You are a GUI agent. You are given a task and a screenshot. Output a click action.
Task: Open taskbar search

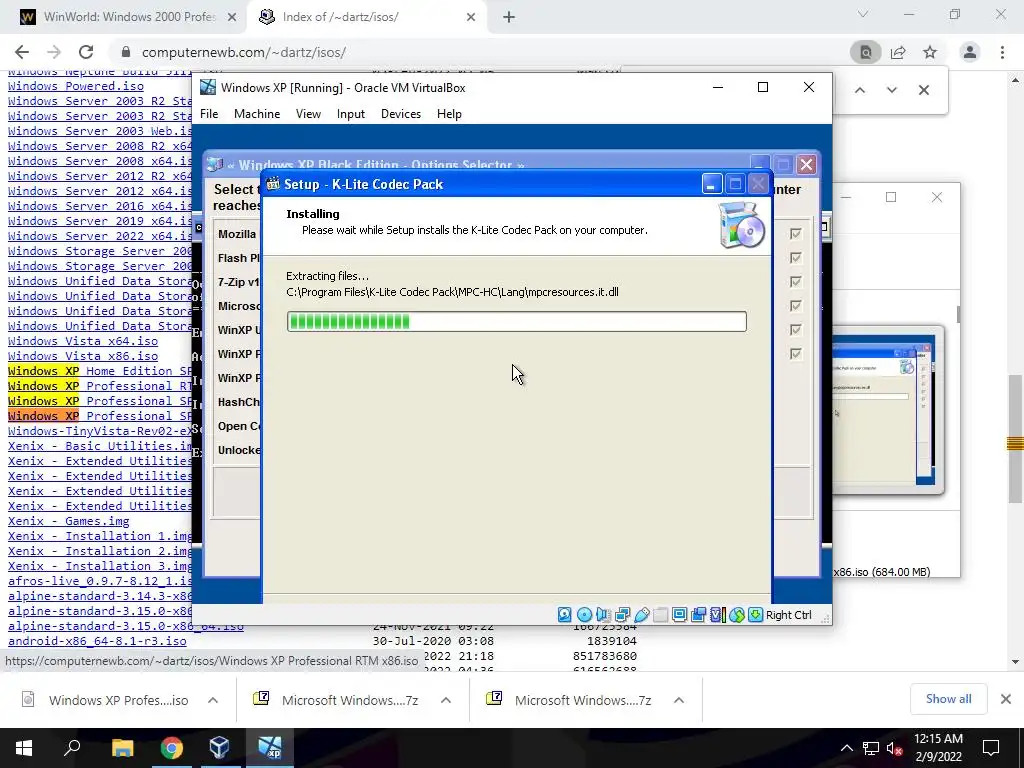(x=72, y=748)
